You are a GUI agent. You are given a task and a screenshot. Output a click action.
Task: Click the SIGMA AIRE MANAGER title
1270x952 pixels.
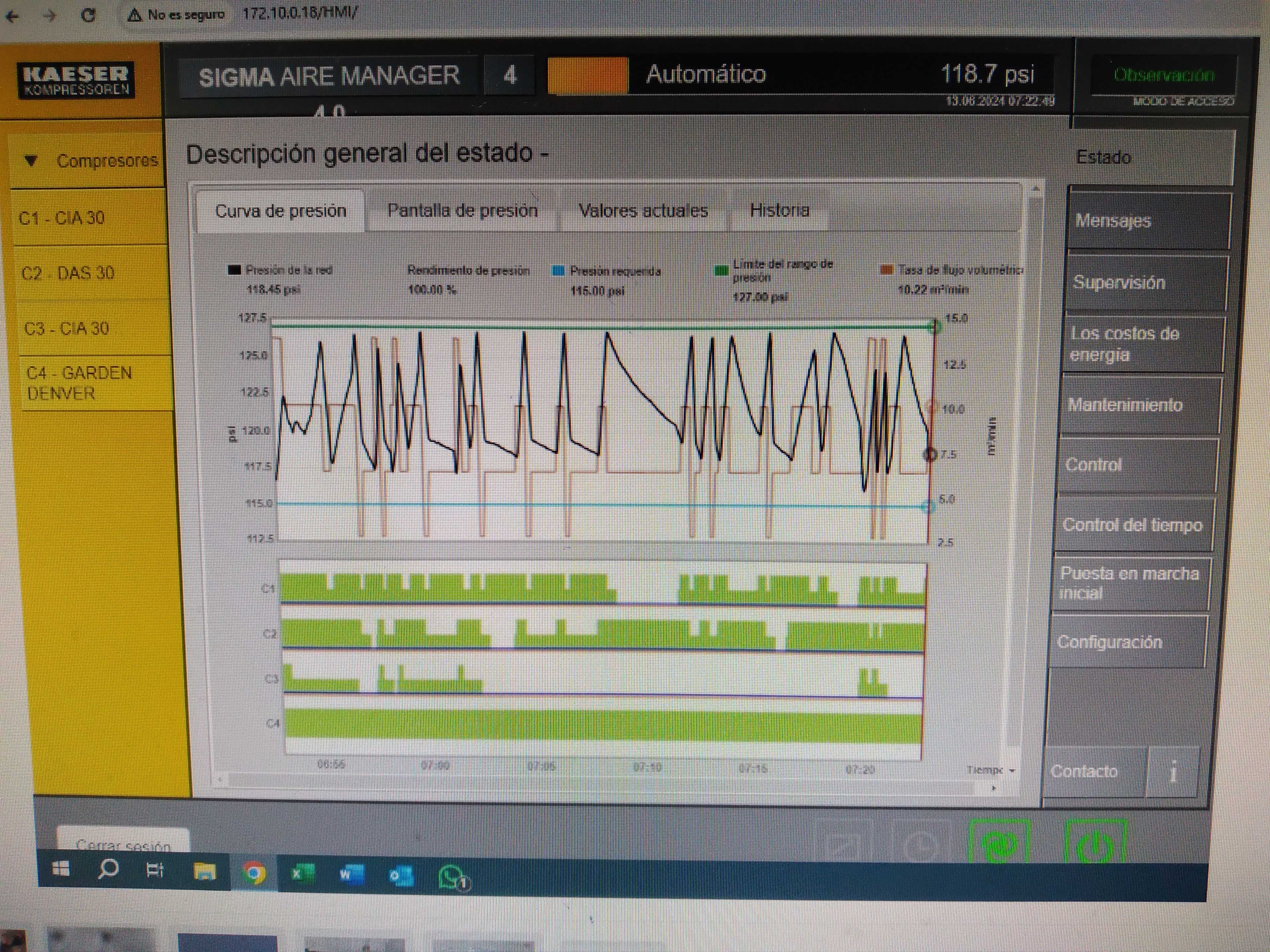(329, 76)
